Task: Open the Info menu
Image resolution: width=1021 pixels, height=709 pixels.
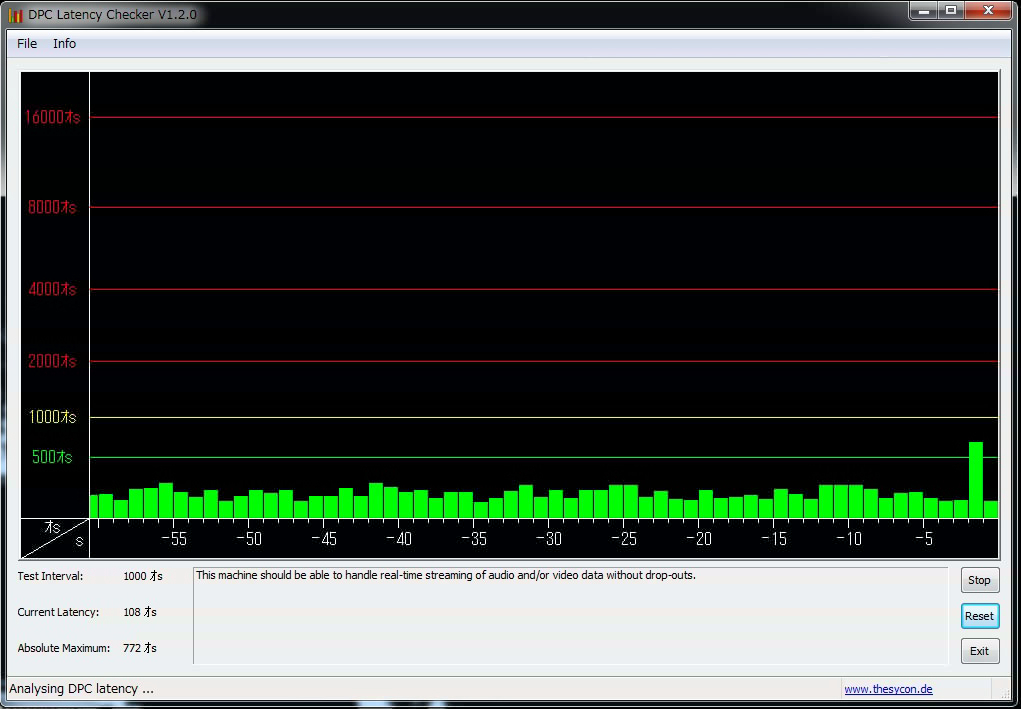Action: pyautogui.click(x=64, y=44)
